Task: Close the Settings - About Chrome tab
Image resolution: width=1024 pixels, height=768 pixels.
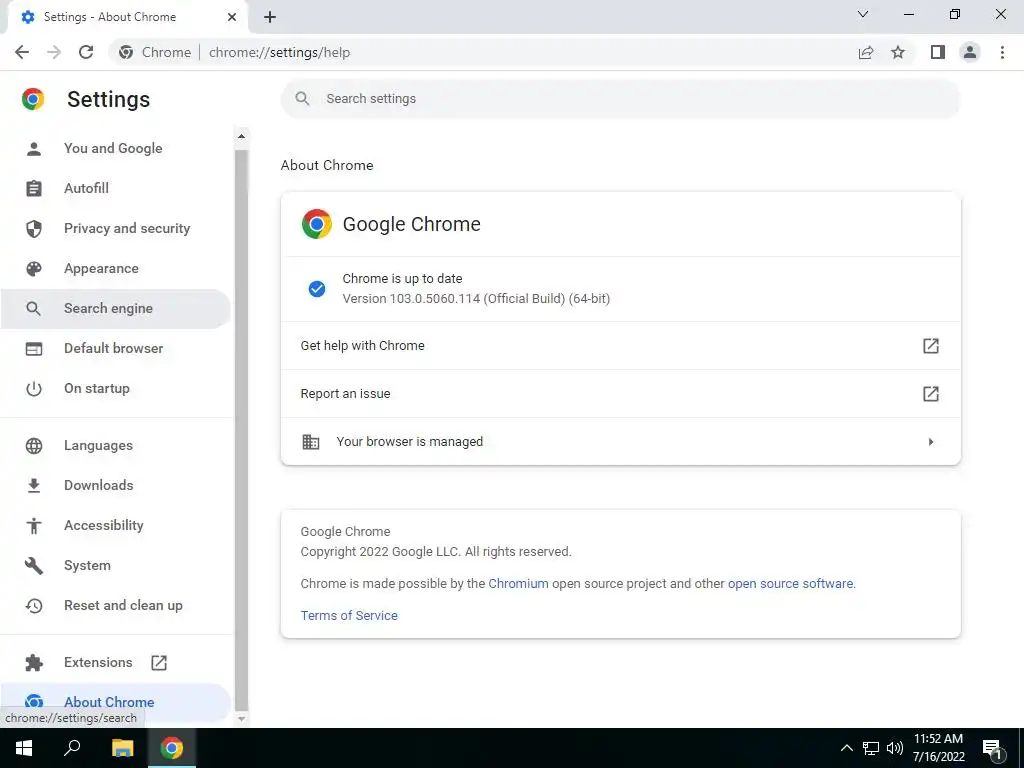Action: (232, 17)
